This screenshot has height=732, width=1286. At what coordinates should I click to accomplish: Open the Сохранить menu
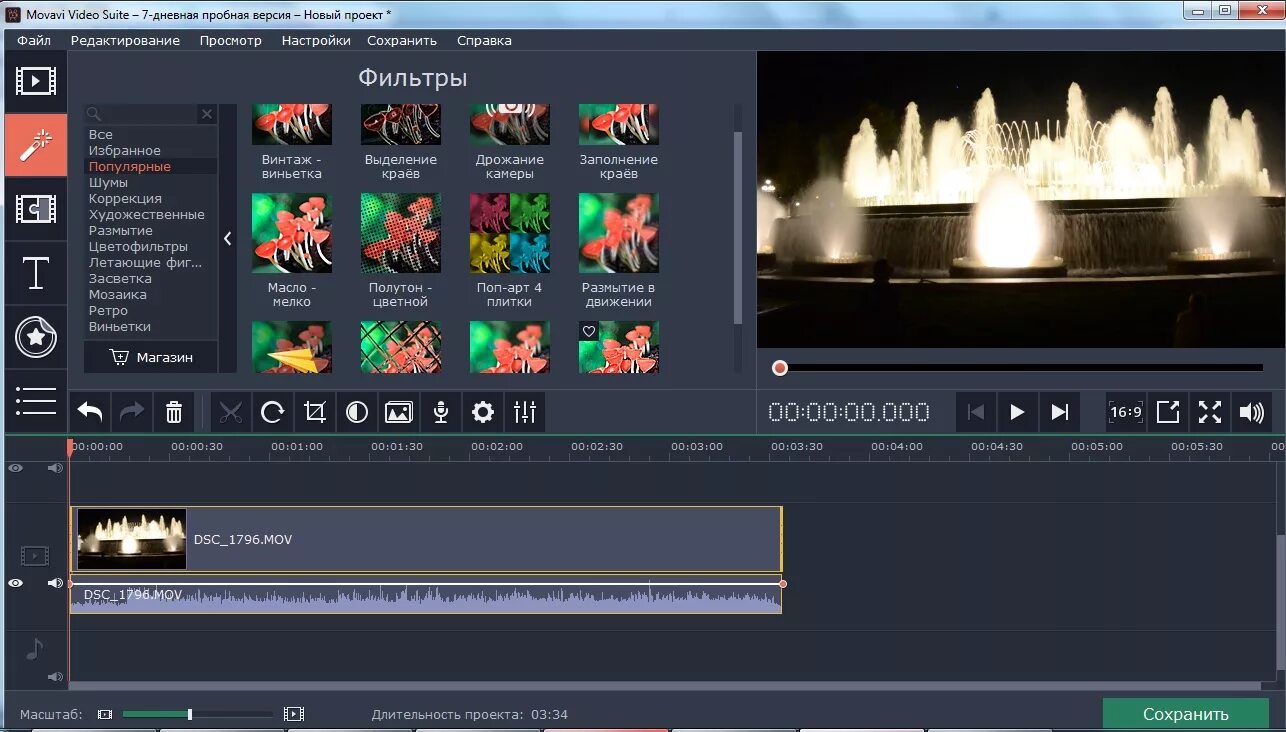[402, 41]
